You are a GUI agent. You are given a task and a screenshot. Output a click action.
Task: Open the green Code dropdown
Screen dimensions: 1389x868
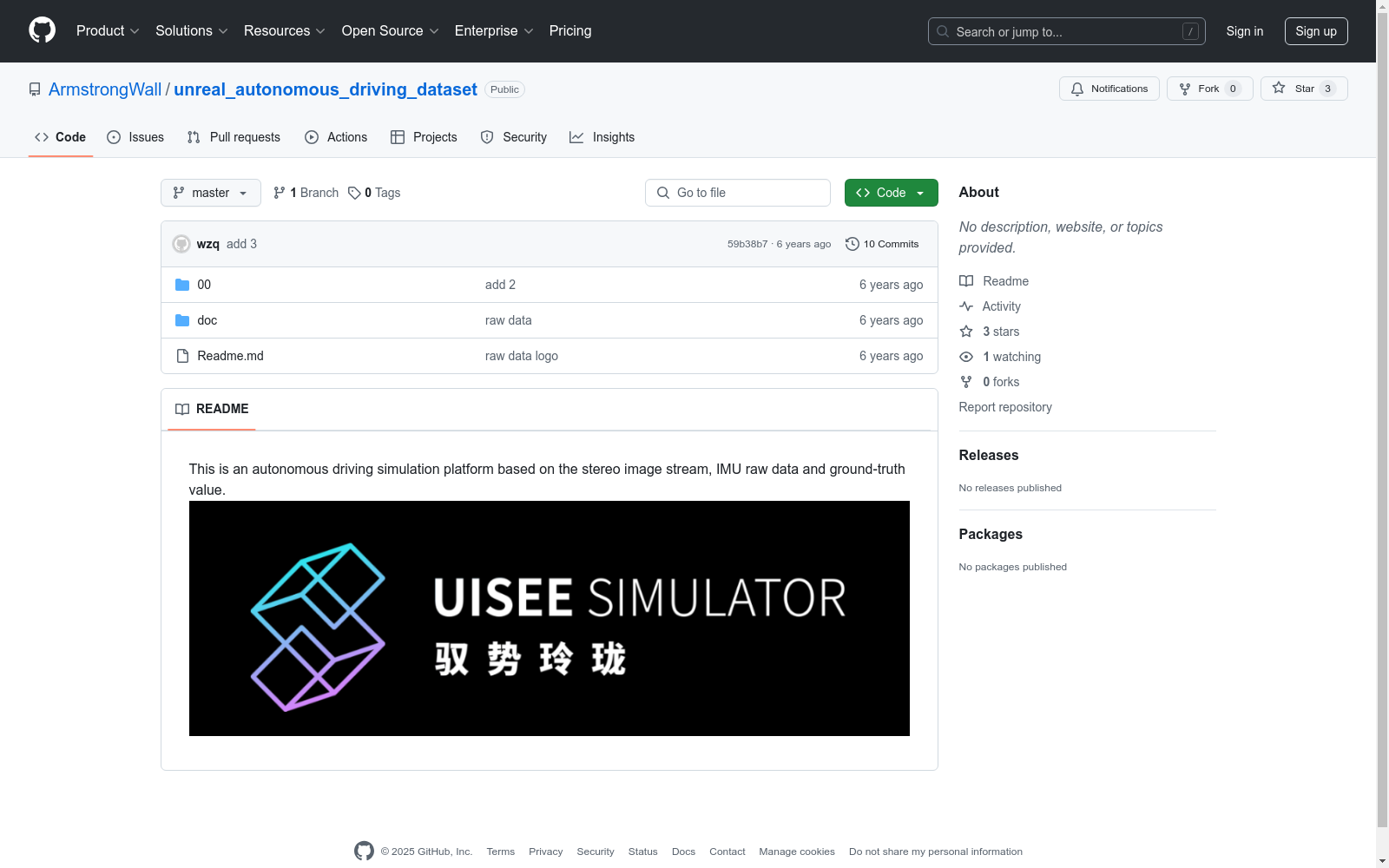[892, 193]
